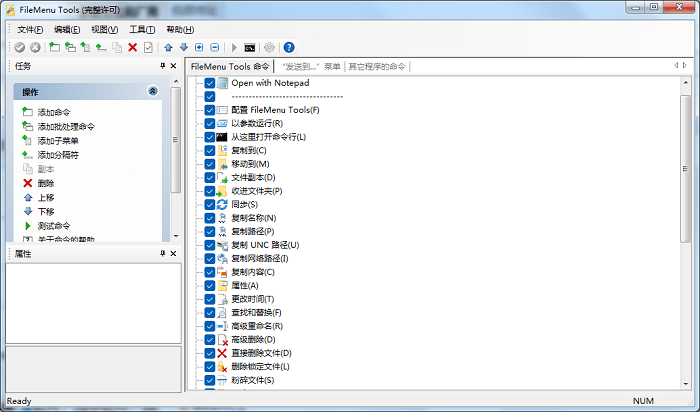
Task: Open the 文件(F) menu
Action: click(x=30, y=29)
